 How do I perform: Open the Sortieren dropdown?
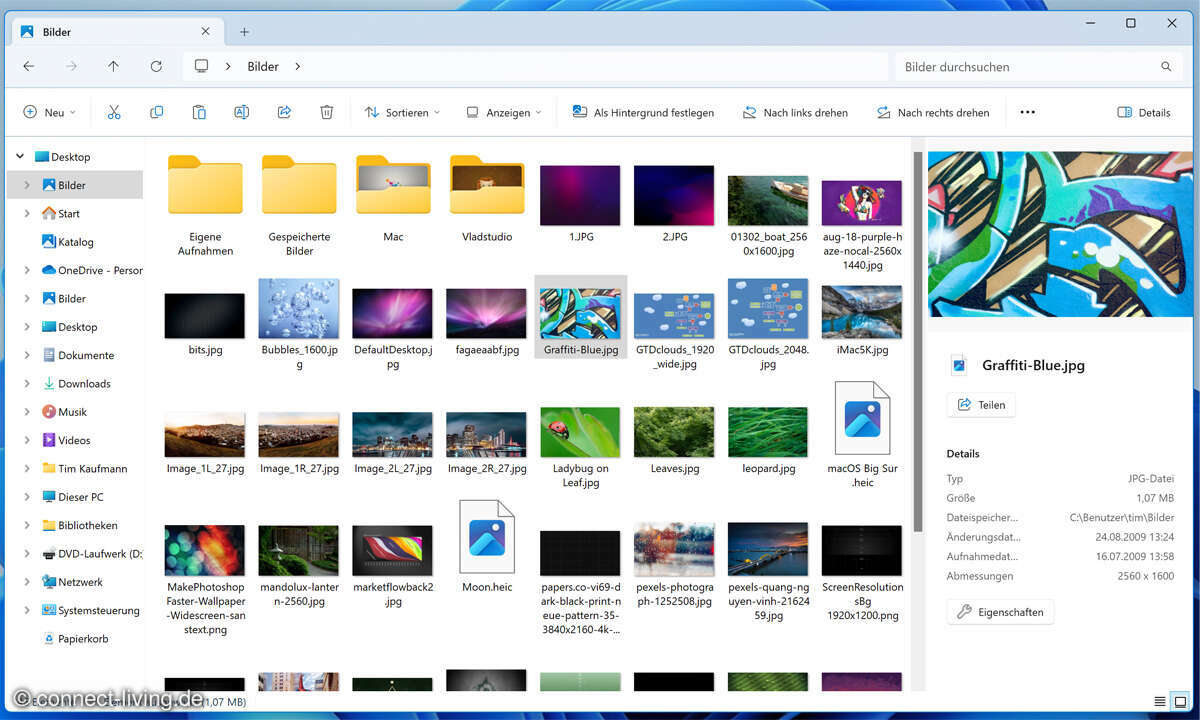tap(402, 112)
